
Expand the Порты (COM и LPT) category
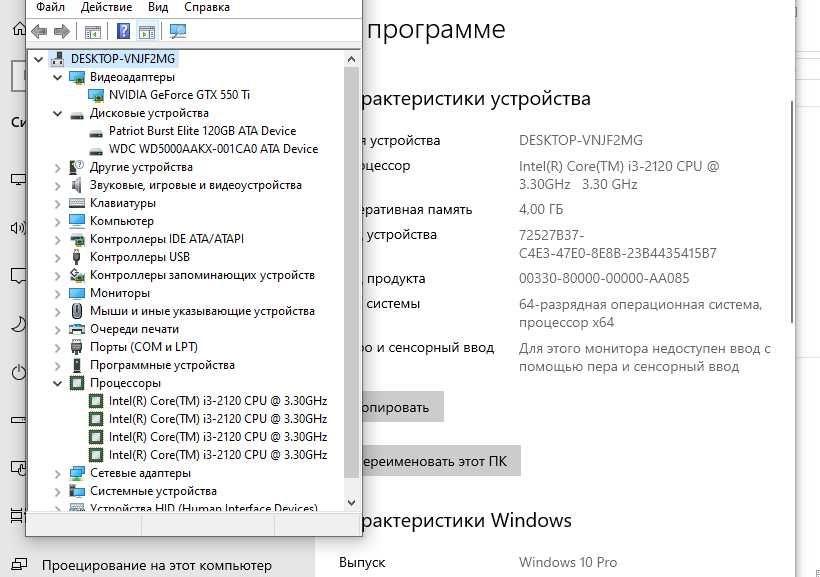(x=58, y=348)
